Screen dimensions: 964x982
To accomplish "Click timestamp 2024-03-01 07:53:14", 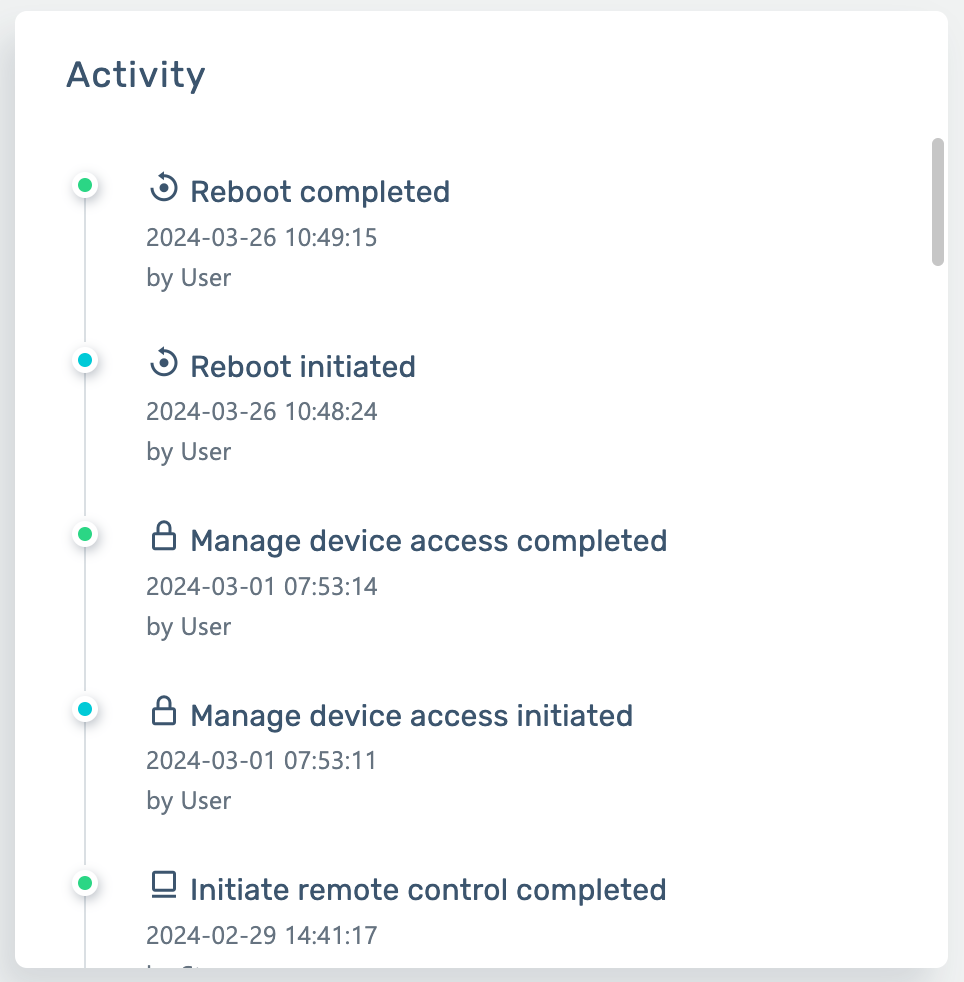I will coord(262,586).
